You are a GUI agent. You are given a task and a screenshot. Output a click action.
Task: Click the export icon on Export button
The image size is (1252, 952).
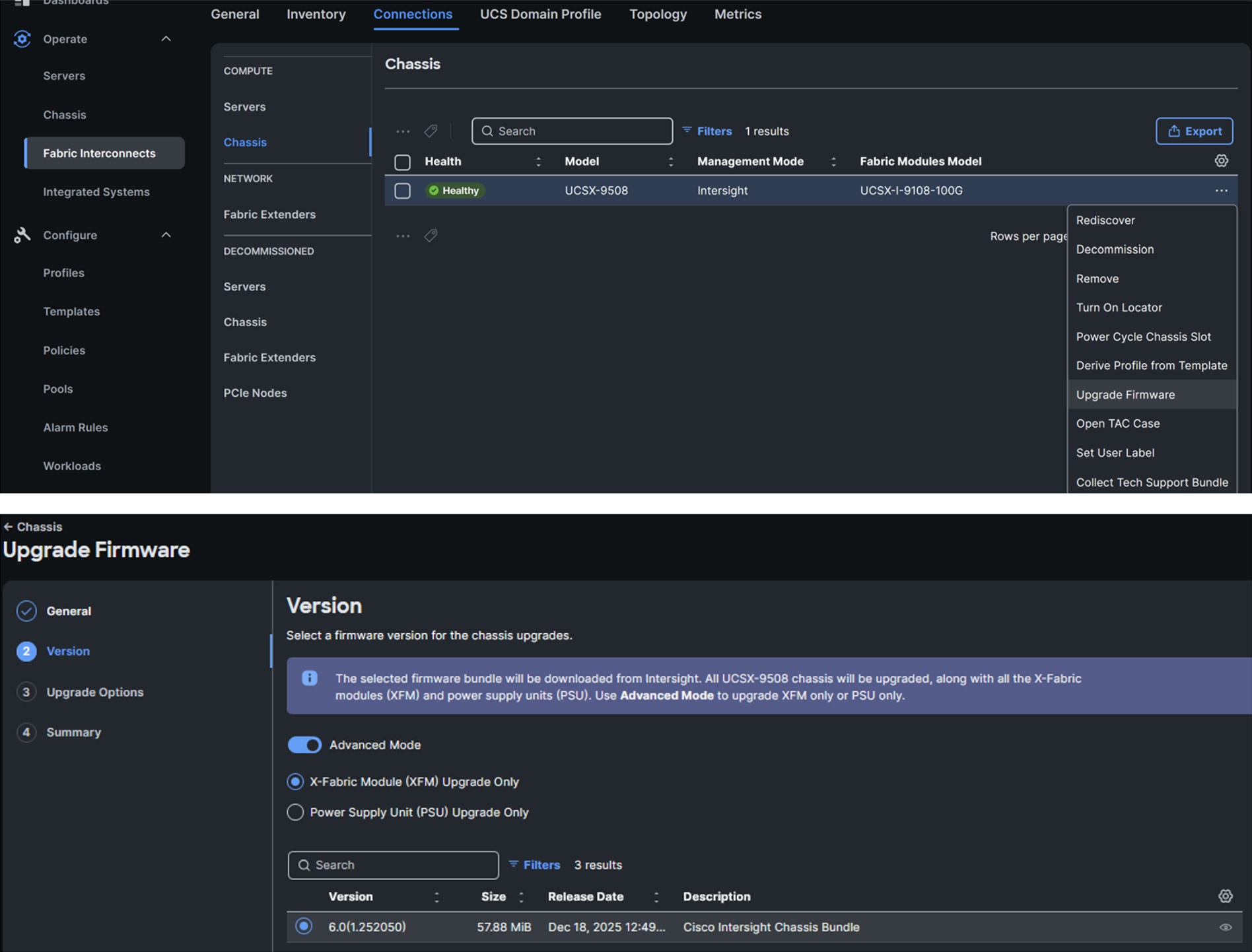(1174, 131)
